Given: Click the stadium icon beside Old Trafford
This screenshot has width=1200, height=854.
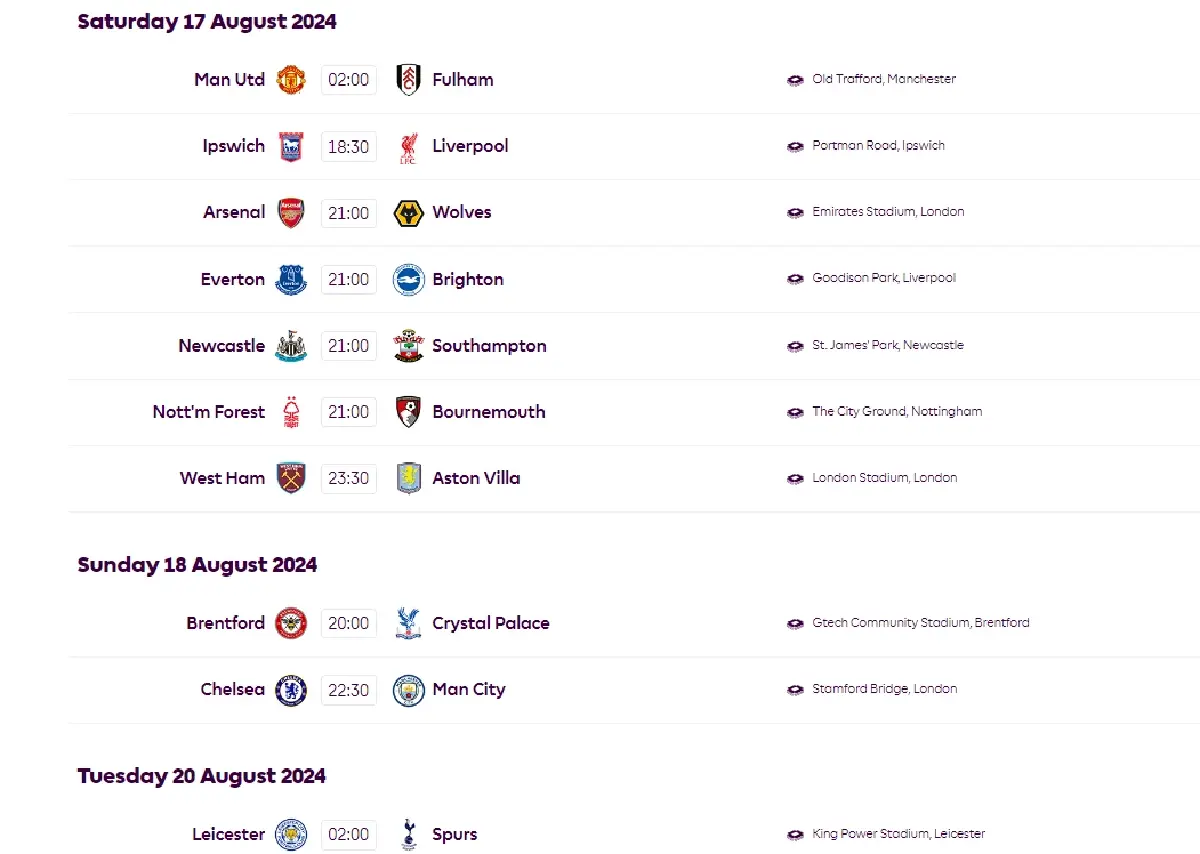Looking at the screenshot, I should (x=795, y=79).
